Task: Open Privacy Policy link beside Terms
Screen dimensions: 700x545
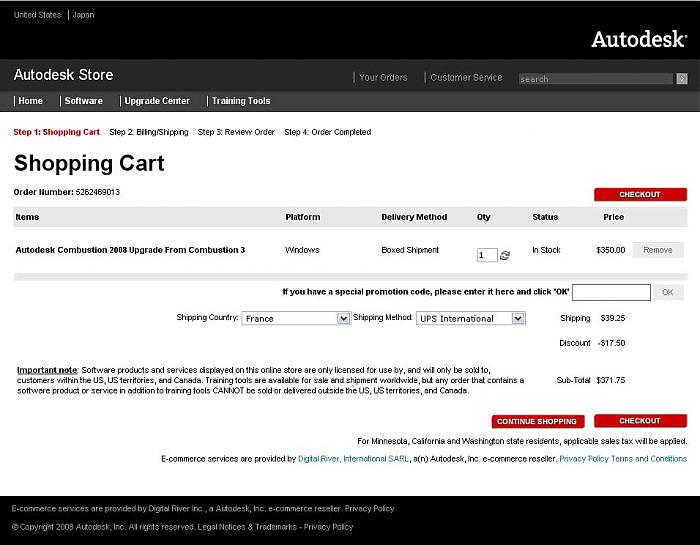Action: (x=584, y=459)
